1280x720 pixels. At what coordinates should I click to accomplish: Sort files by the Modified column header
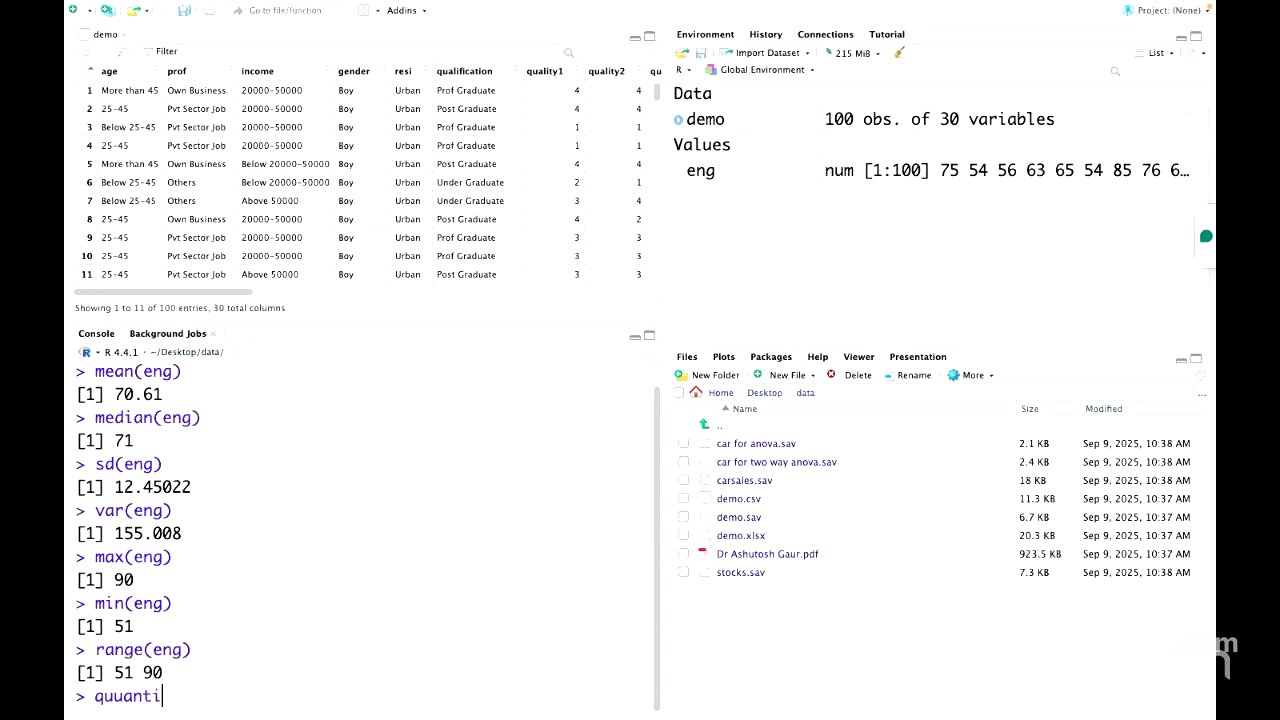(x=1104, y=408)
